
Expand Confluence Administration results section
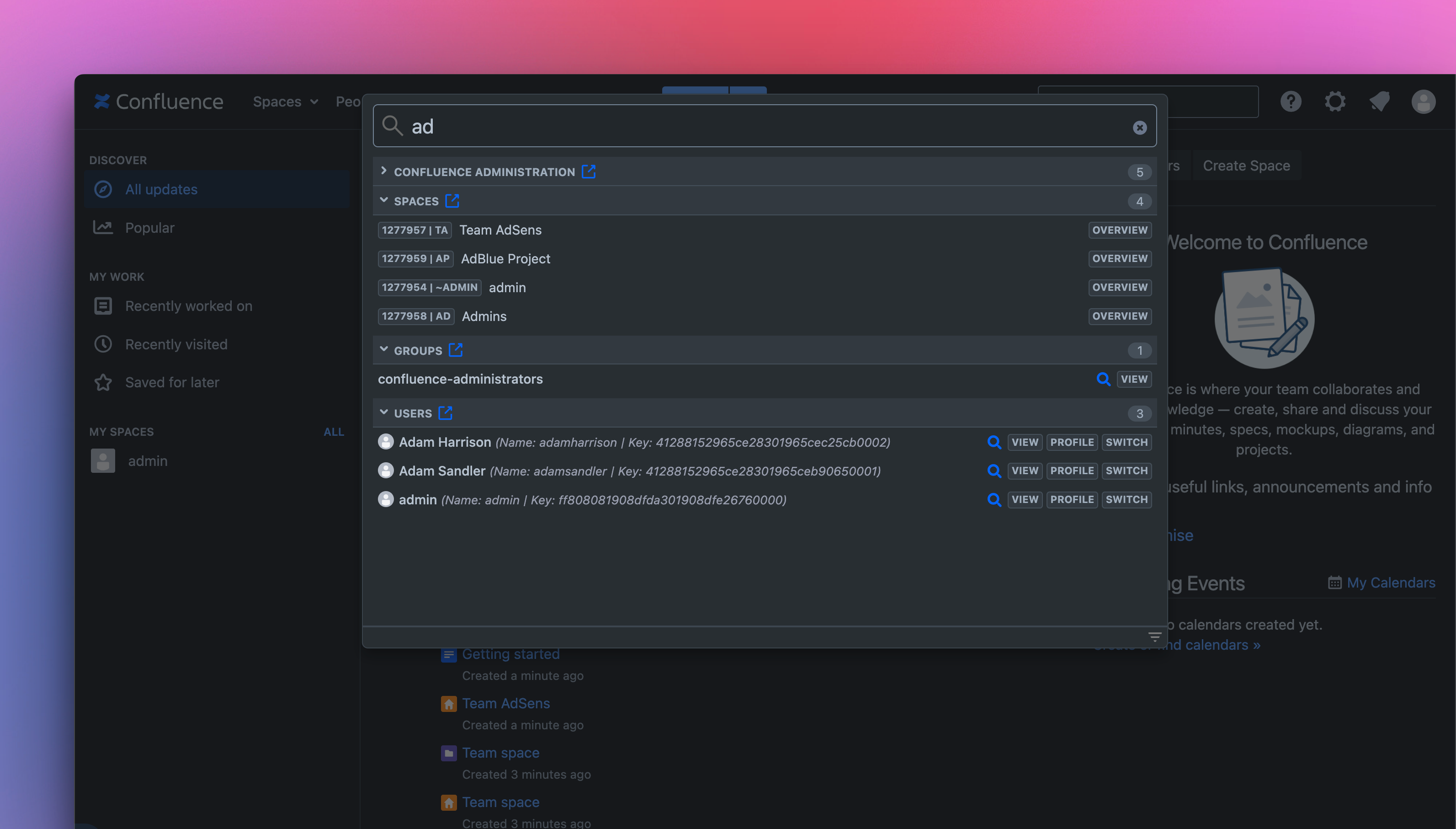pyautogui.click(x=383, y=171)
